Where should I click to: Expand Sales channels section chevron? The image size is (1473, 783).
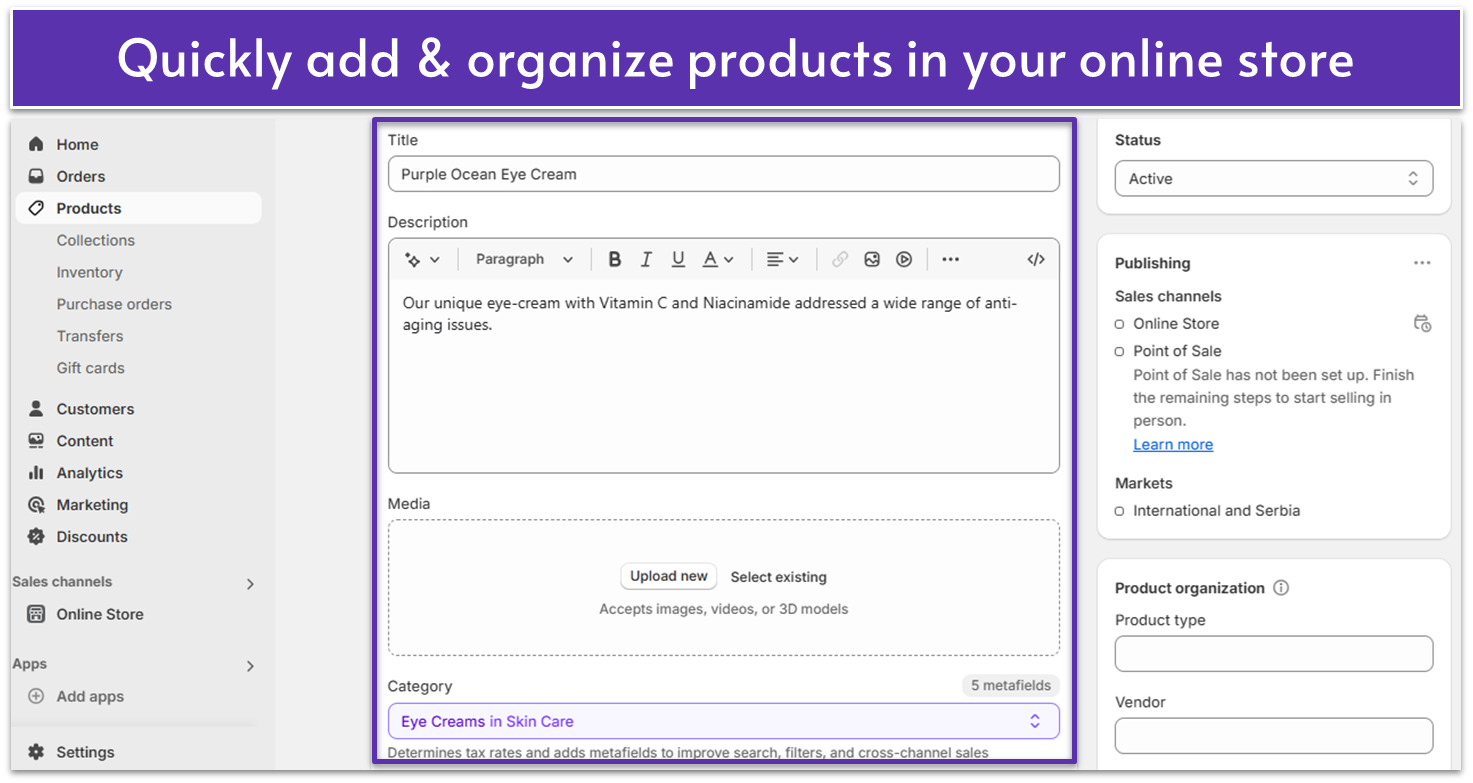pyautogui.click(x=250, y=583)
